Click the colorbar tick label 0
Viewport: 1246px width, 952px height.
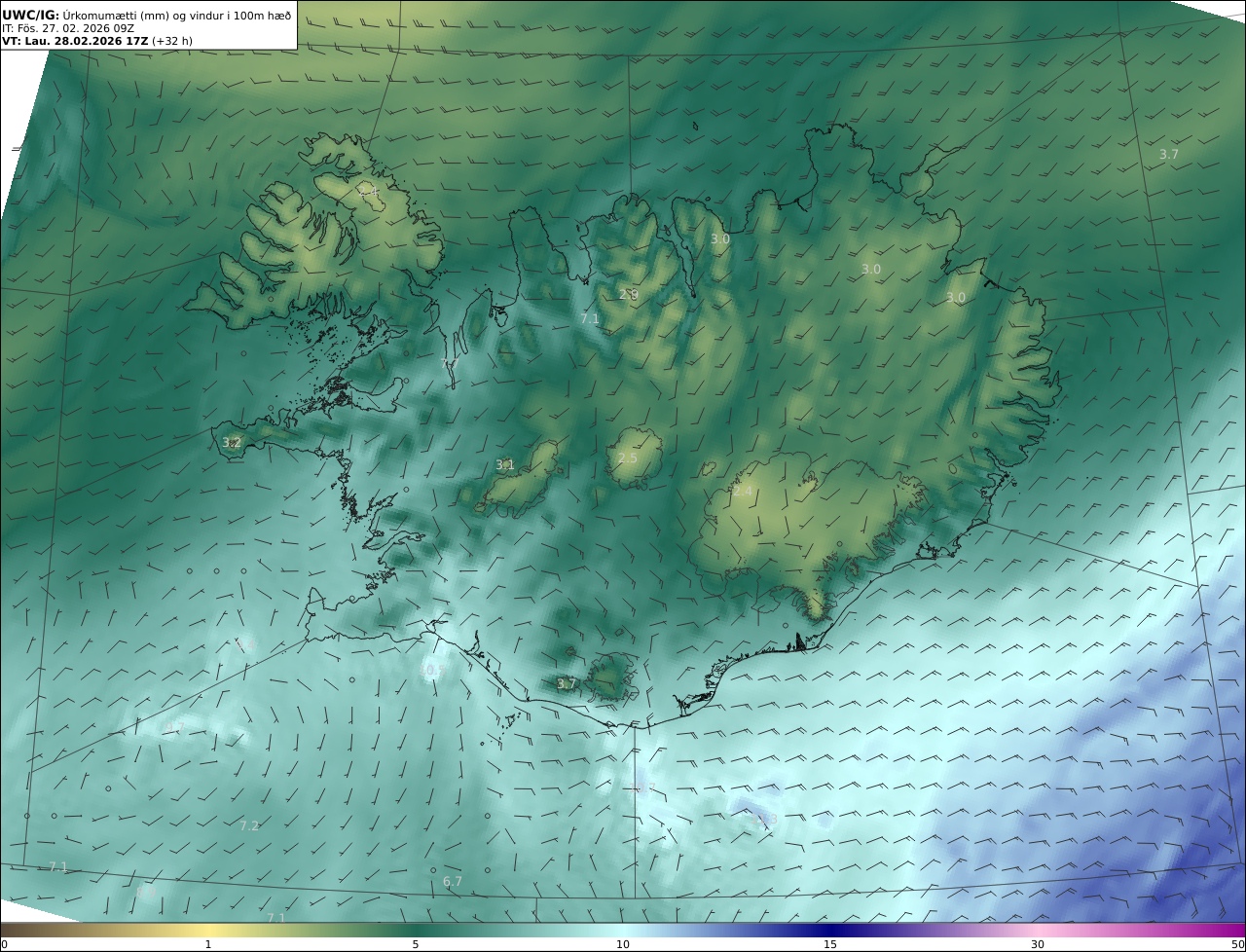click(4, 944)
